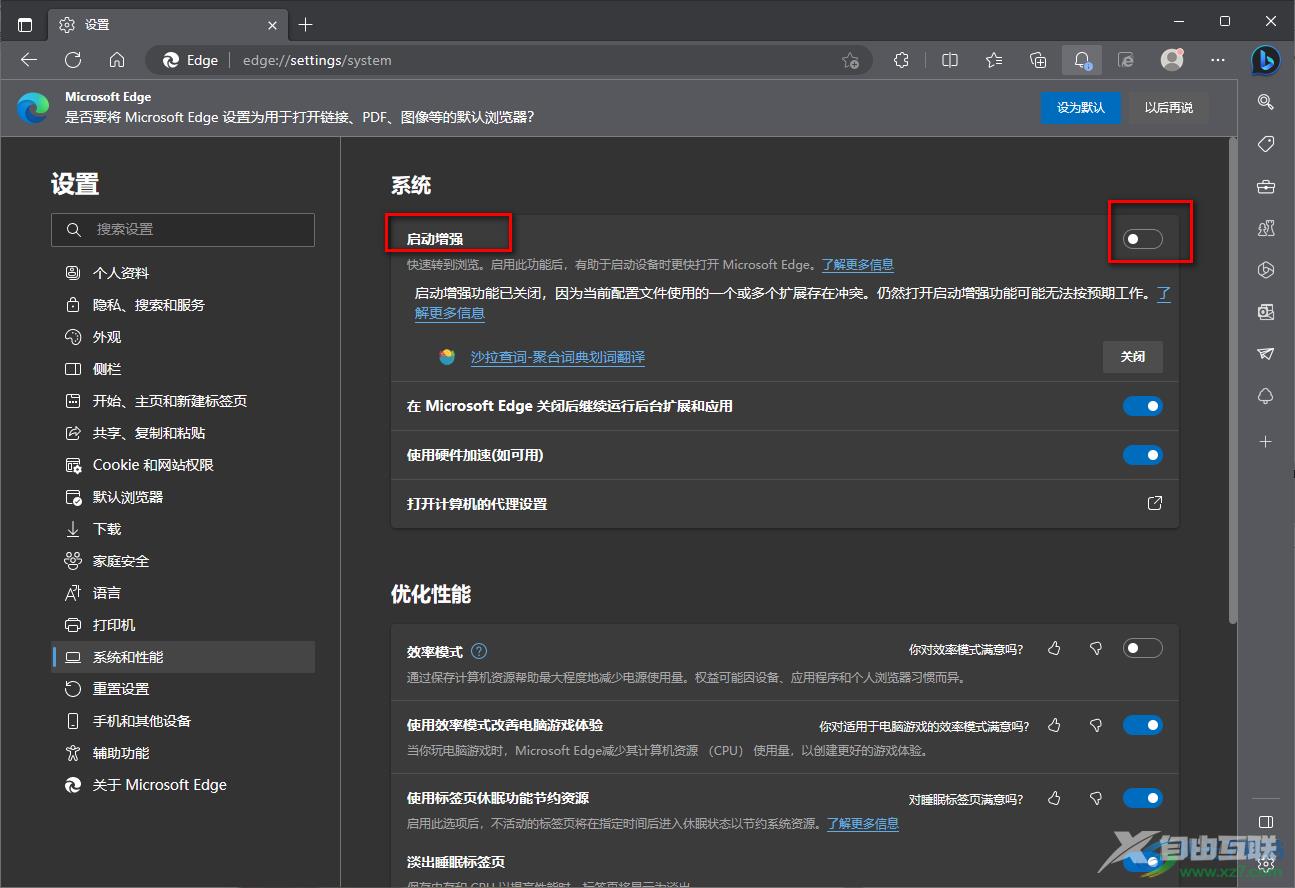Click 关闭 button for 沙拉查词 extension
The image size is (1295, 888).
coord(1133,356)
